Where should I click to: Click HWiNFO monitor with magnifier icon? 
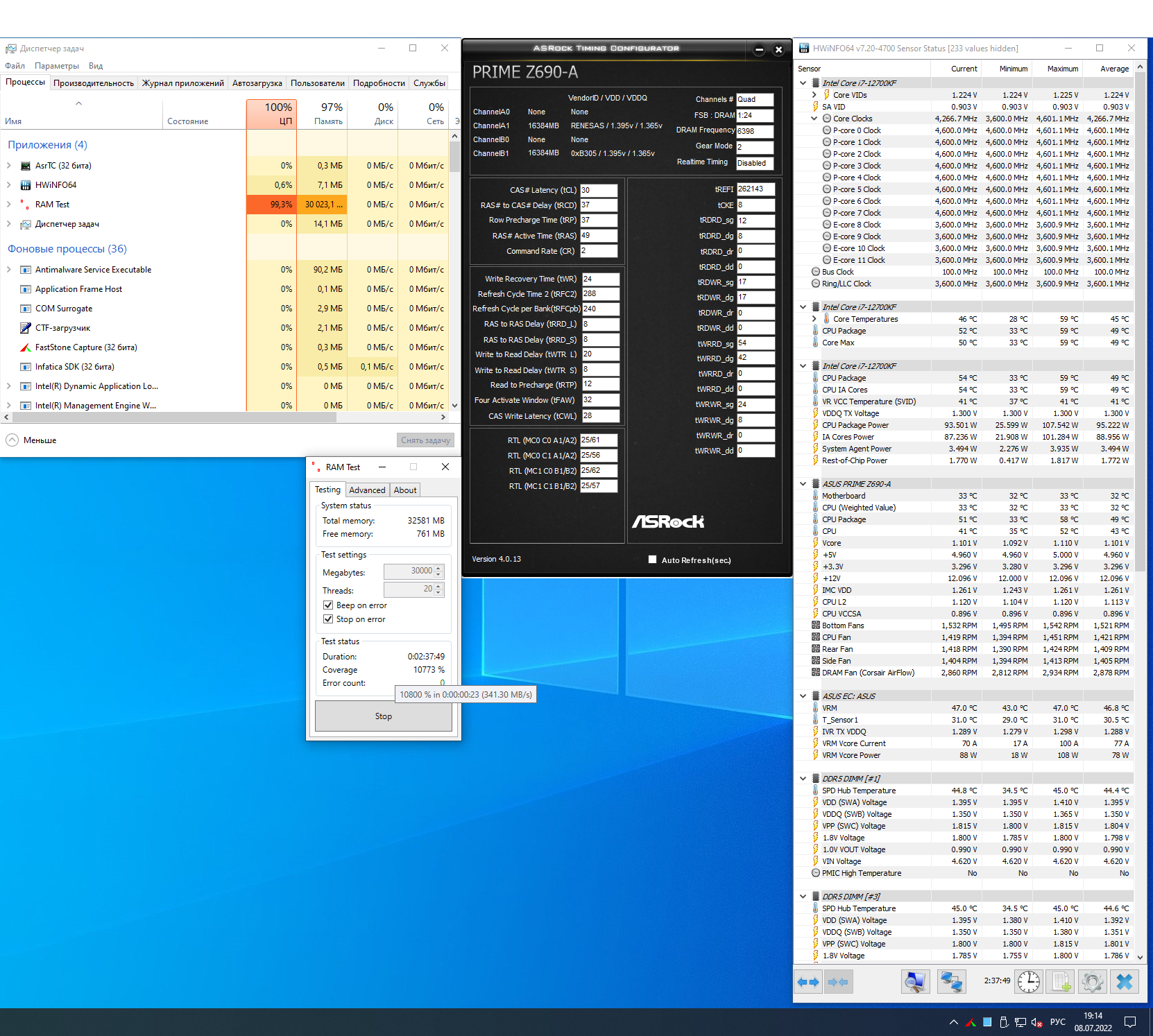915,981
